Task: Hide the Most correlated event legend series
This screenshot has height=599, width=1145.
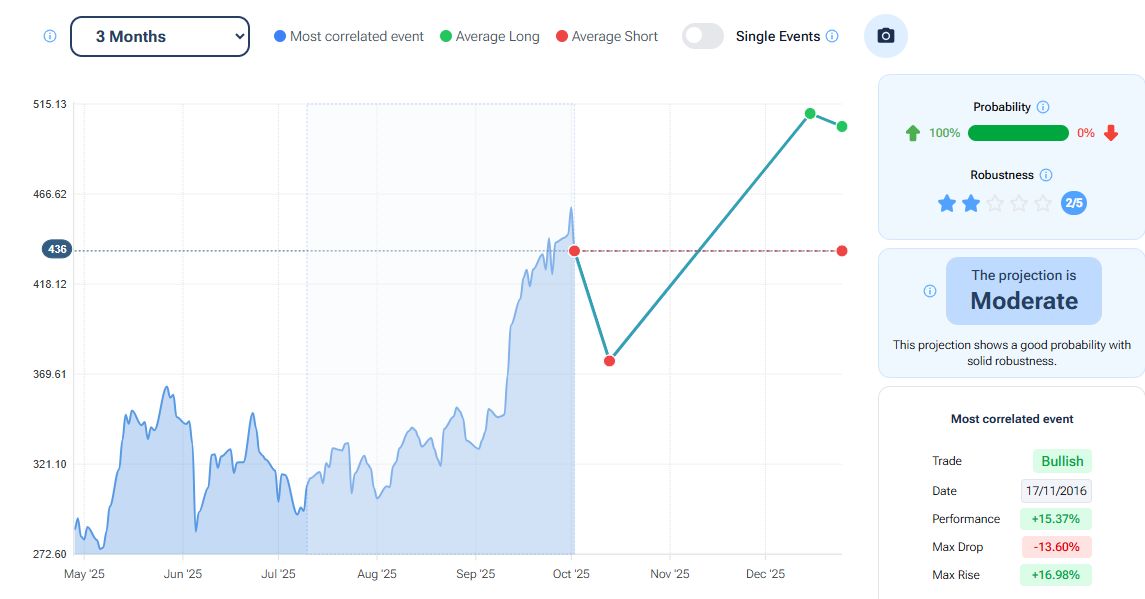Action: coord(349,36)
